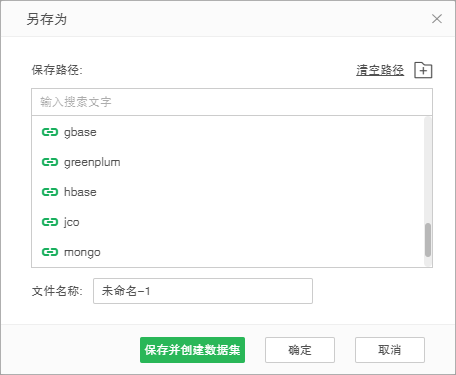Click the new folder icon

click(423, 70)
